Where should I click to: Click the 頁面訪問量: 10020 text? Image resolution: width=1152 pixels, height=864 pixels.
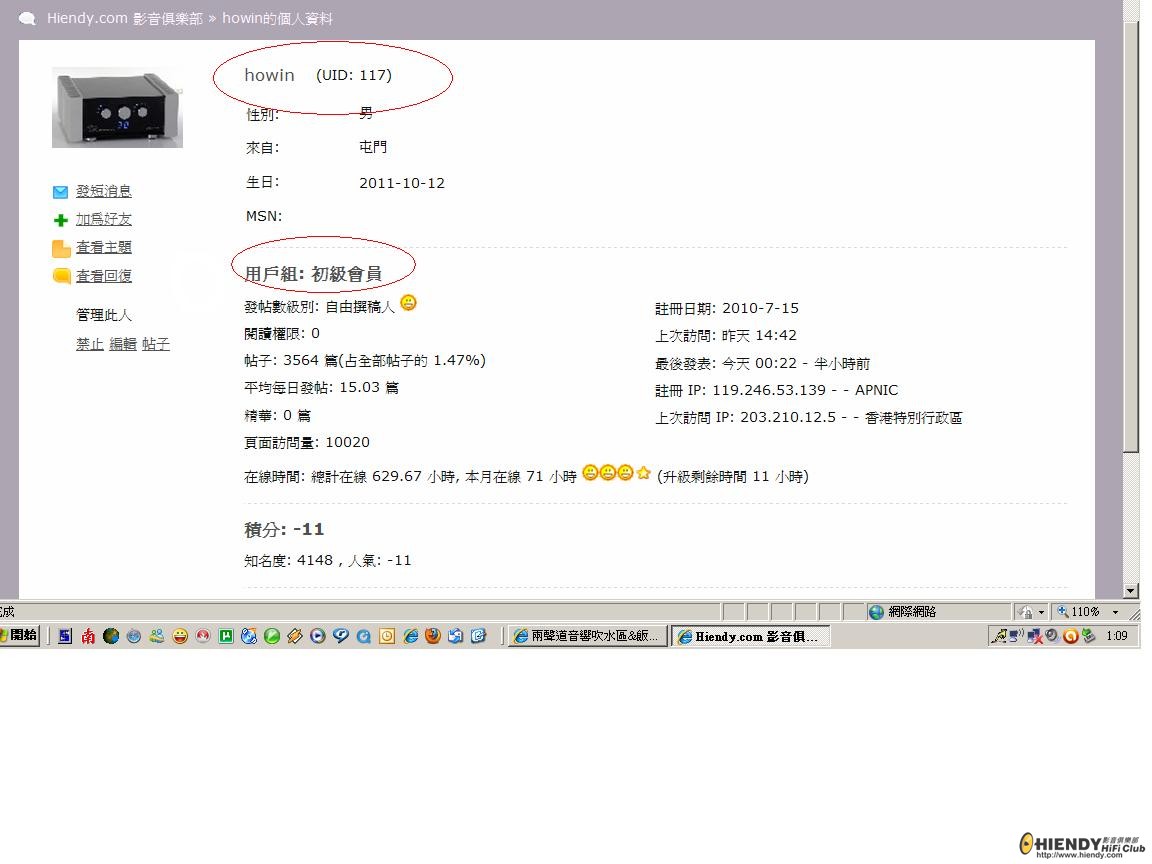tap(307, 442)
